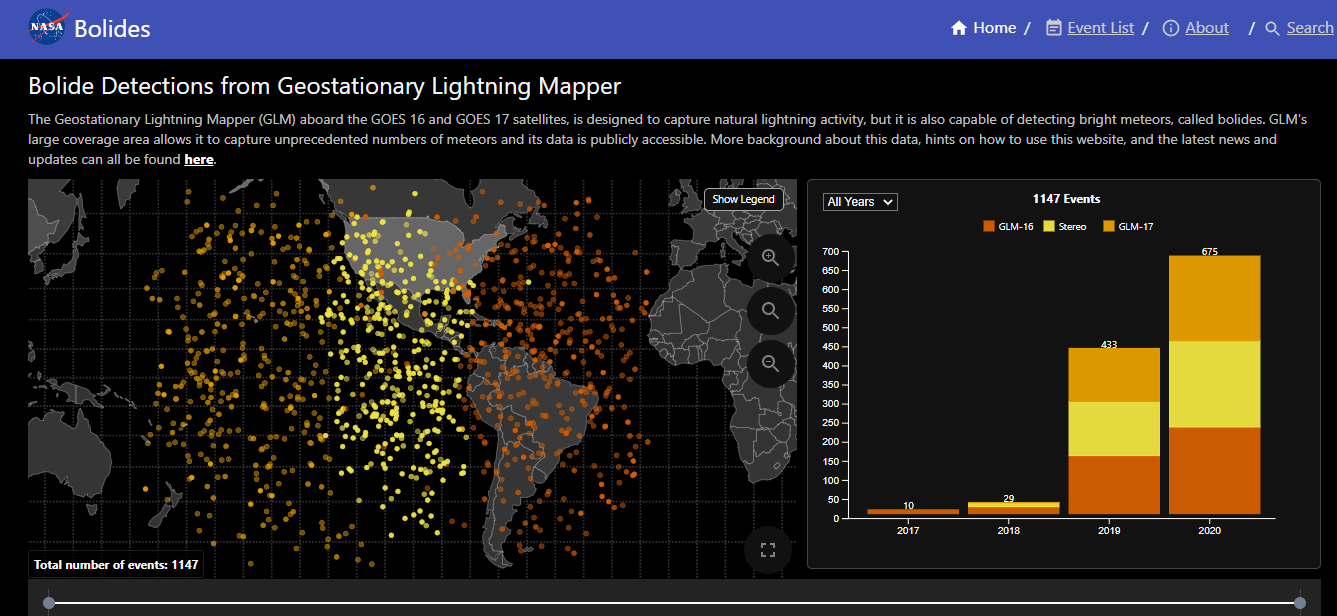Open the Event List page

(1100, 28)
